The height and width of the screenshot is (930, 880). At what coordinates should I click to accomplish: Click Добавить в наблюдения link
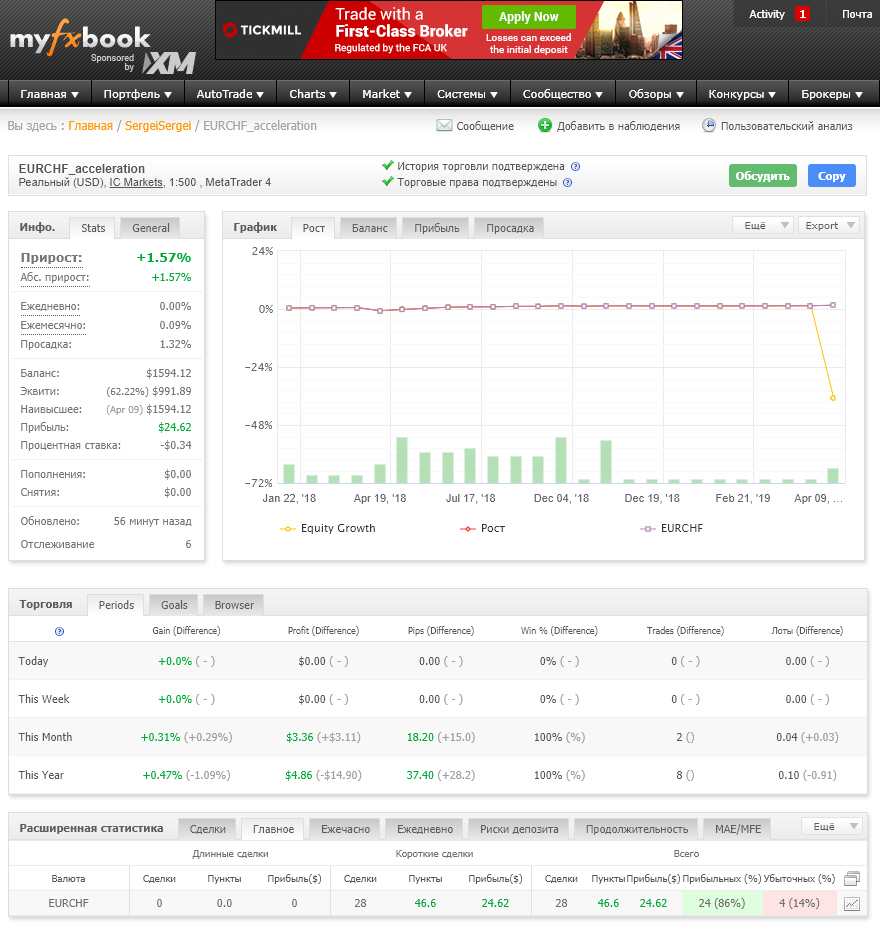click(618, 126)
